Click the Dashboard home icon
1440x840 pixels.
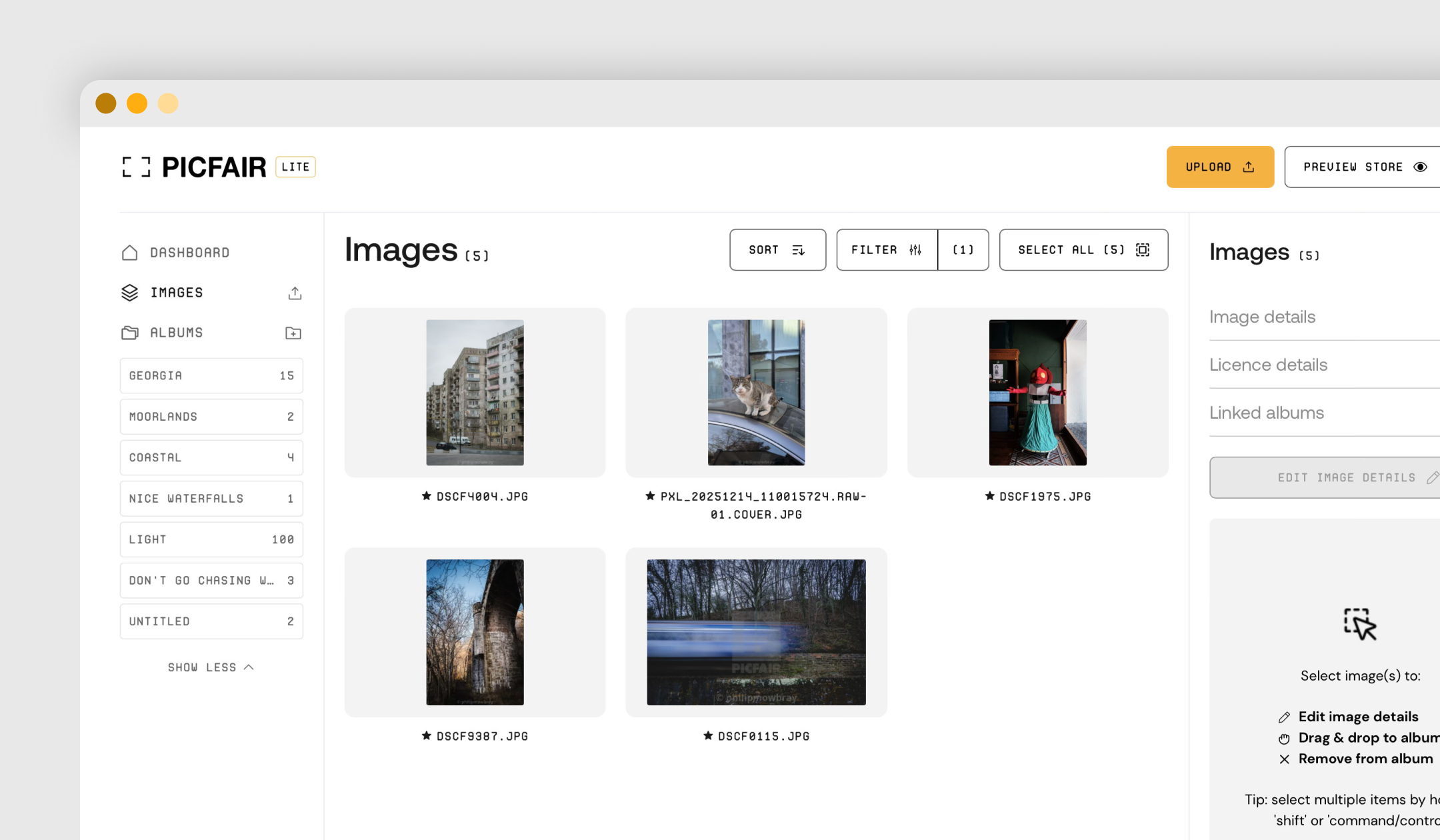(x=130, y=253)
